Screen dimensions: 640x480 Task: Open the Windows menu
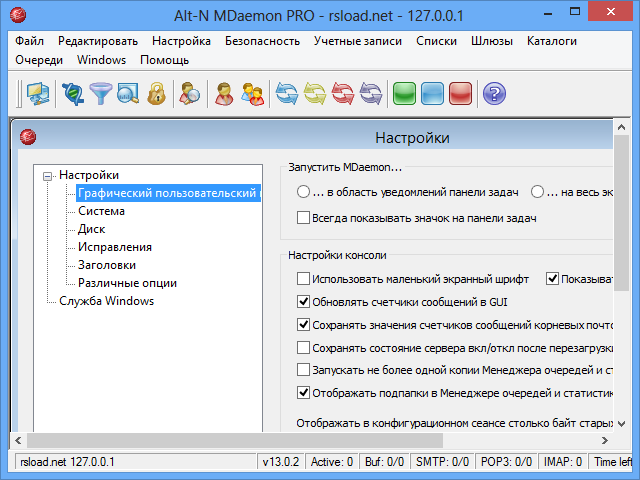102,60
